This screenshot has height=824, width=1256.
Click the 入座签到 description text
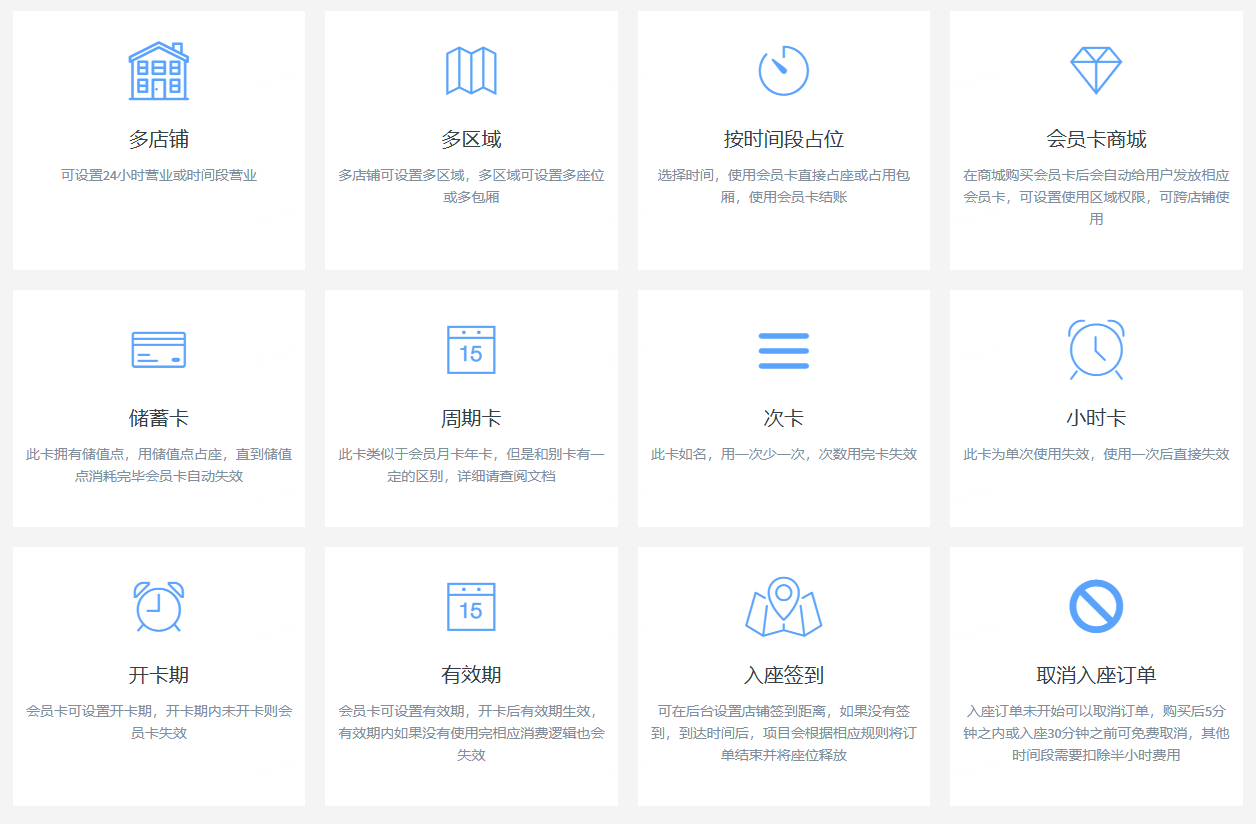click(x=783, y=740)
